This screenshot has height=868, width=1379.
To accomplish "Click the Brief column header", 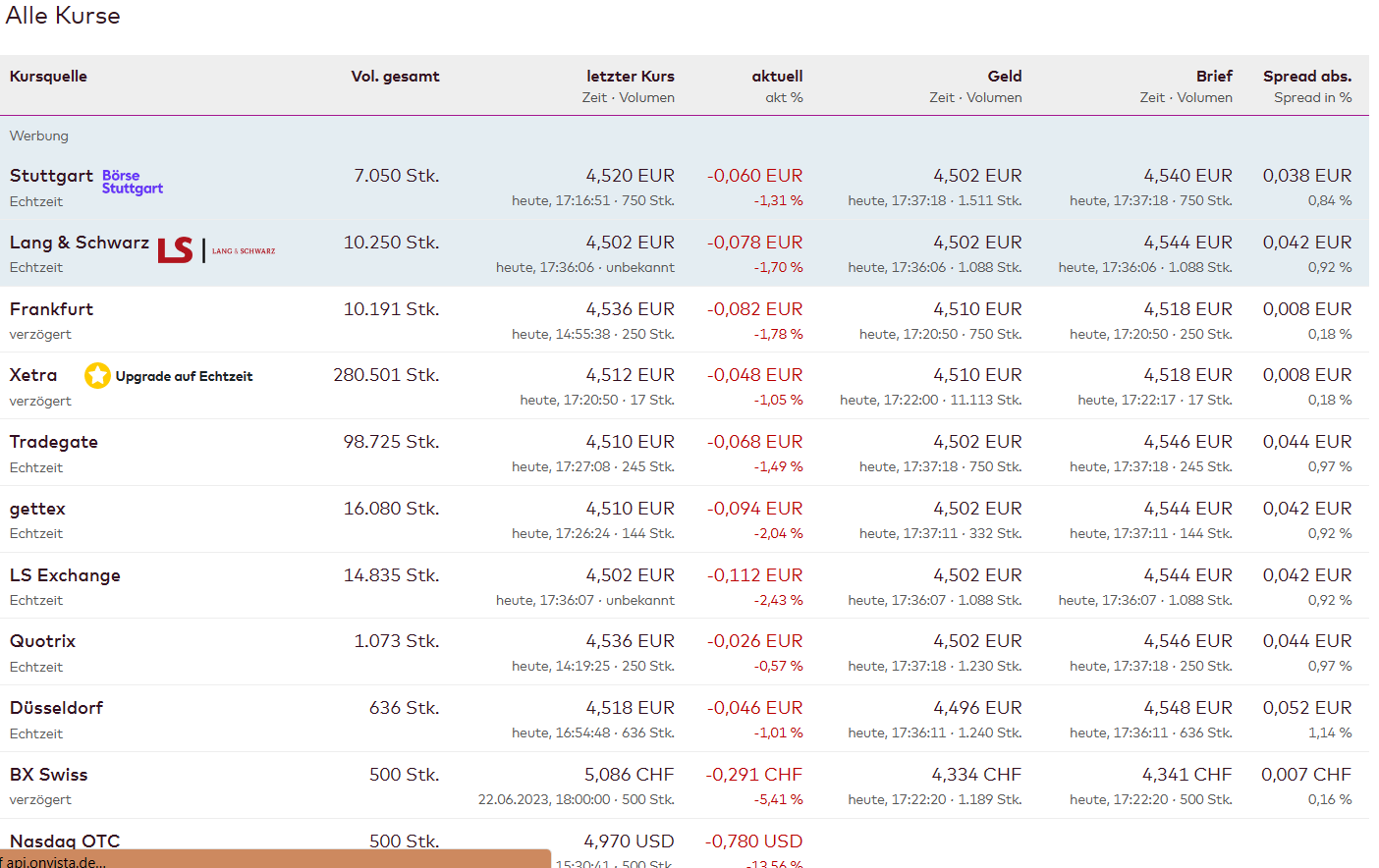I will click(x=1213, y=77).
